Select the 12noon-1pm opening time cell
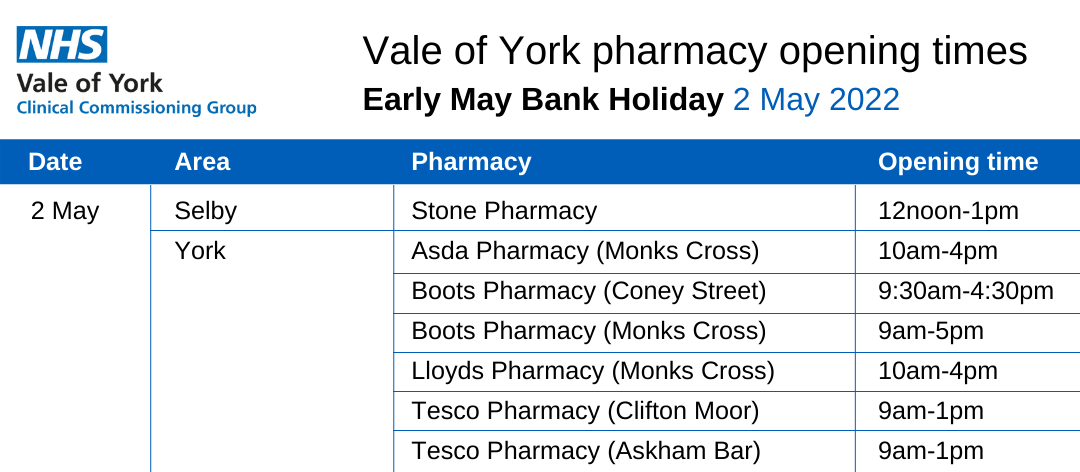1080x472 pixels. tap(948, 211)
